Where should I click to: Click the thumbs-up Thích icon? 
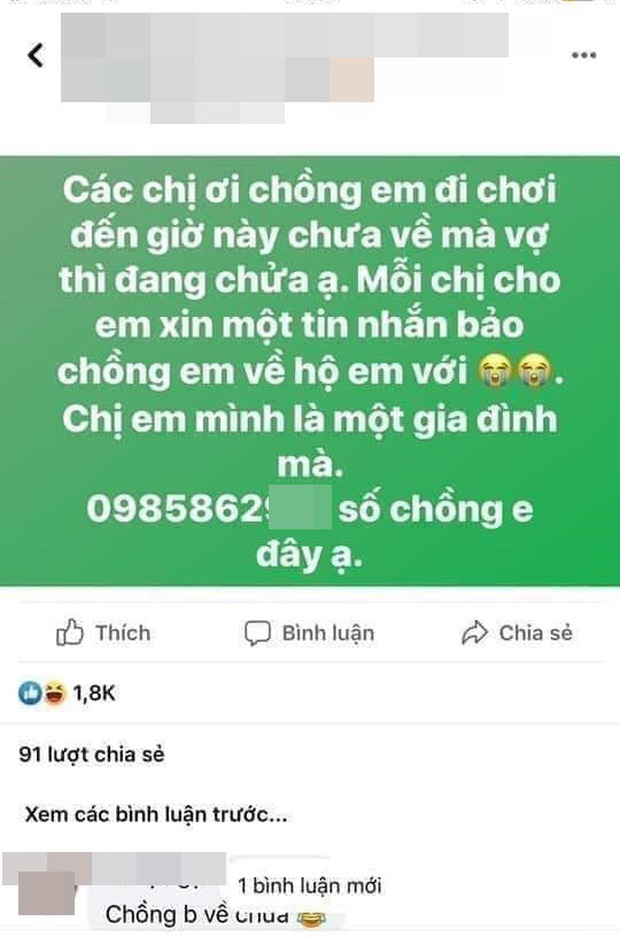pyautogui.click(x=70, y=632)
